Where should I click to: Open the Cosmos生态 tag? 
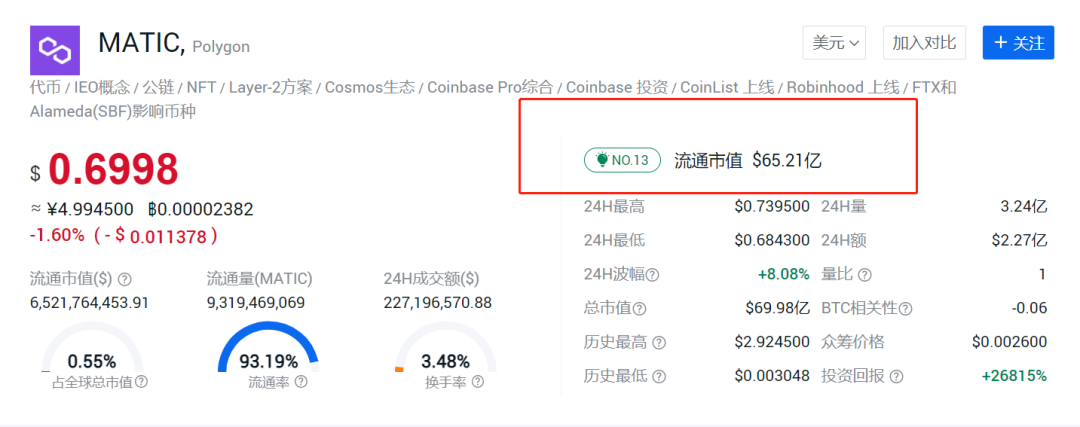(370, 87)
